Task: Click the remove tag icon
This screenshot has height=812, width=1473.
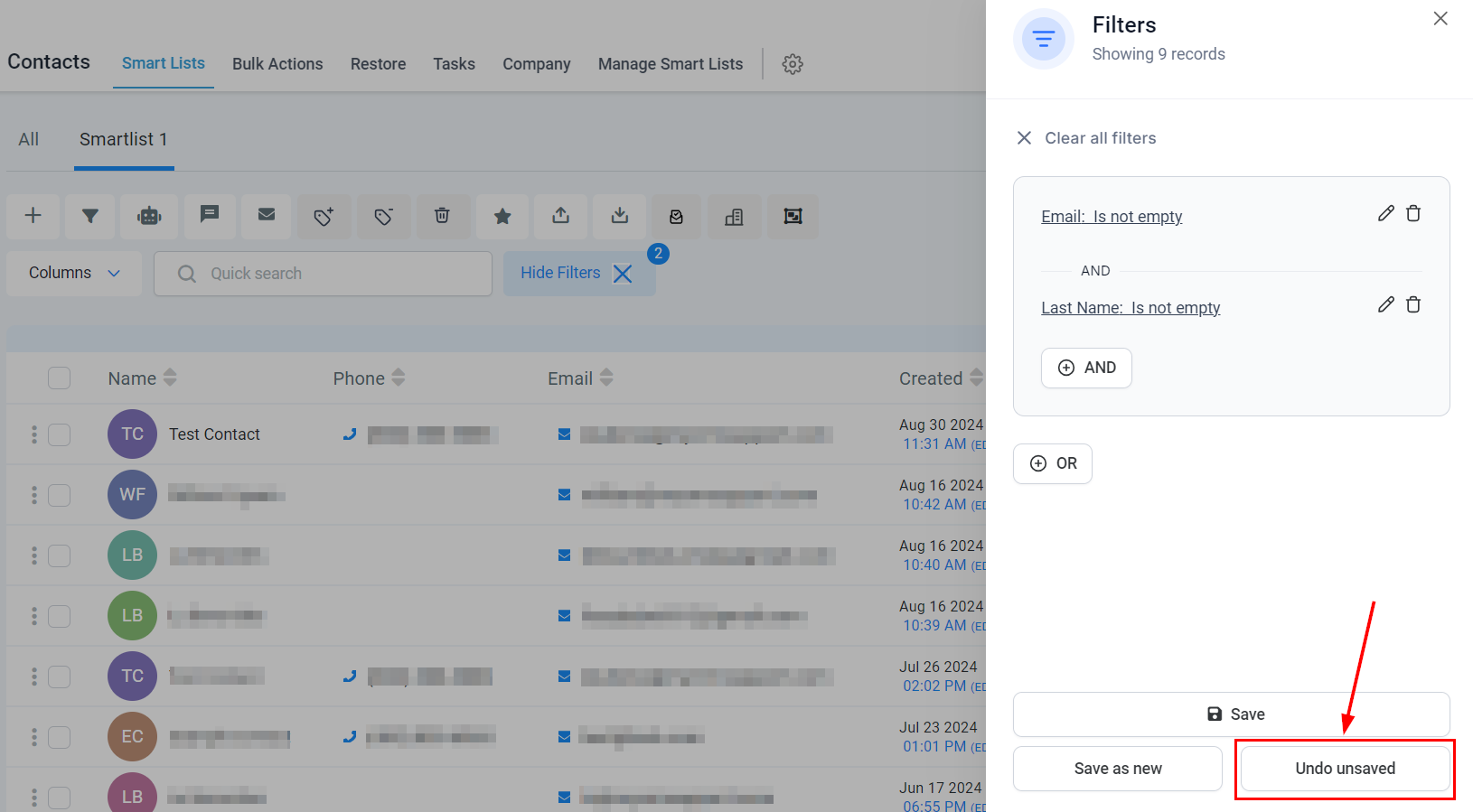Action: (x=384, y=216)
